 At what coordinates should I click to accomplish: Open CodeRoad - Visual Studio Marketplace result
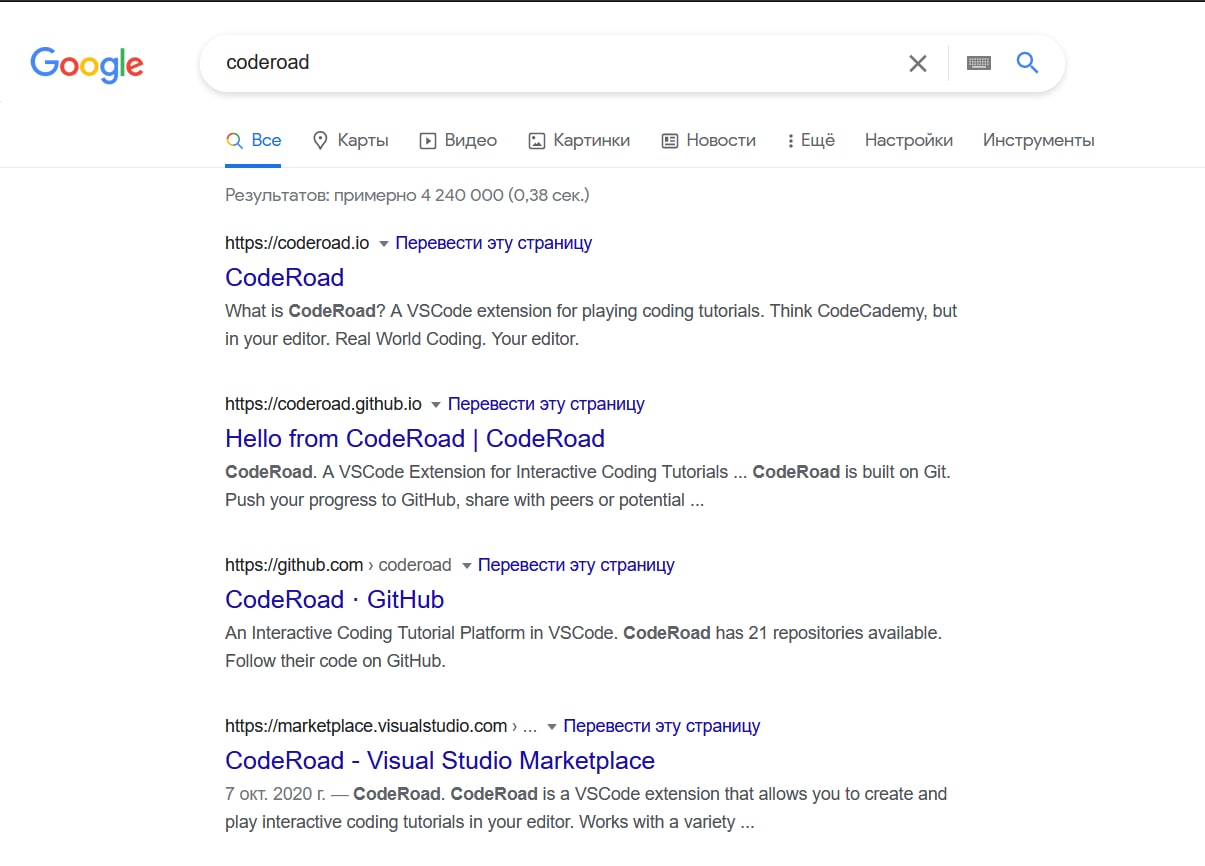[440, 761]
